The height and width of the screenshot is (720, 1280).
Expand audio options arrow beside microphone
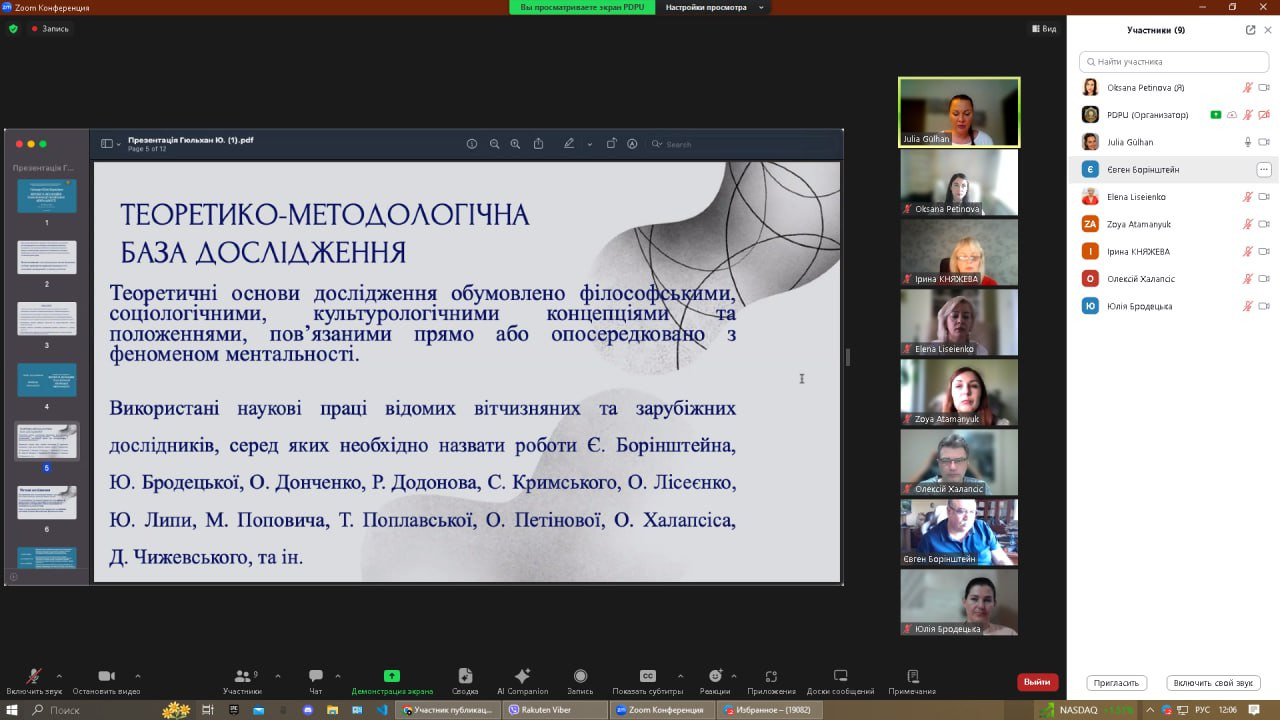tap(59, 675)
